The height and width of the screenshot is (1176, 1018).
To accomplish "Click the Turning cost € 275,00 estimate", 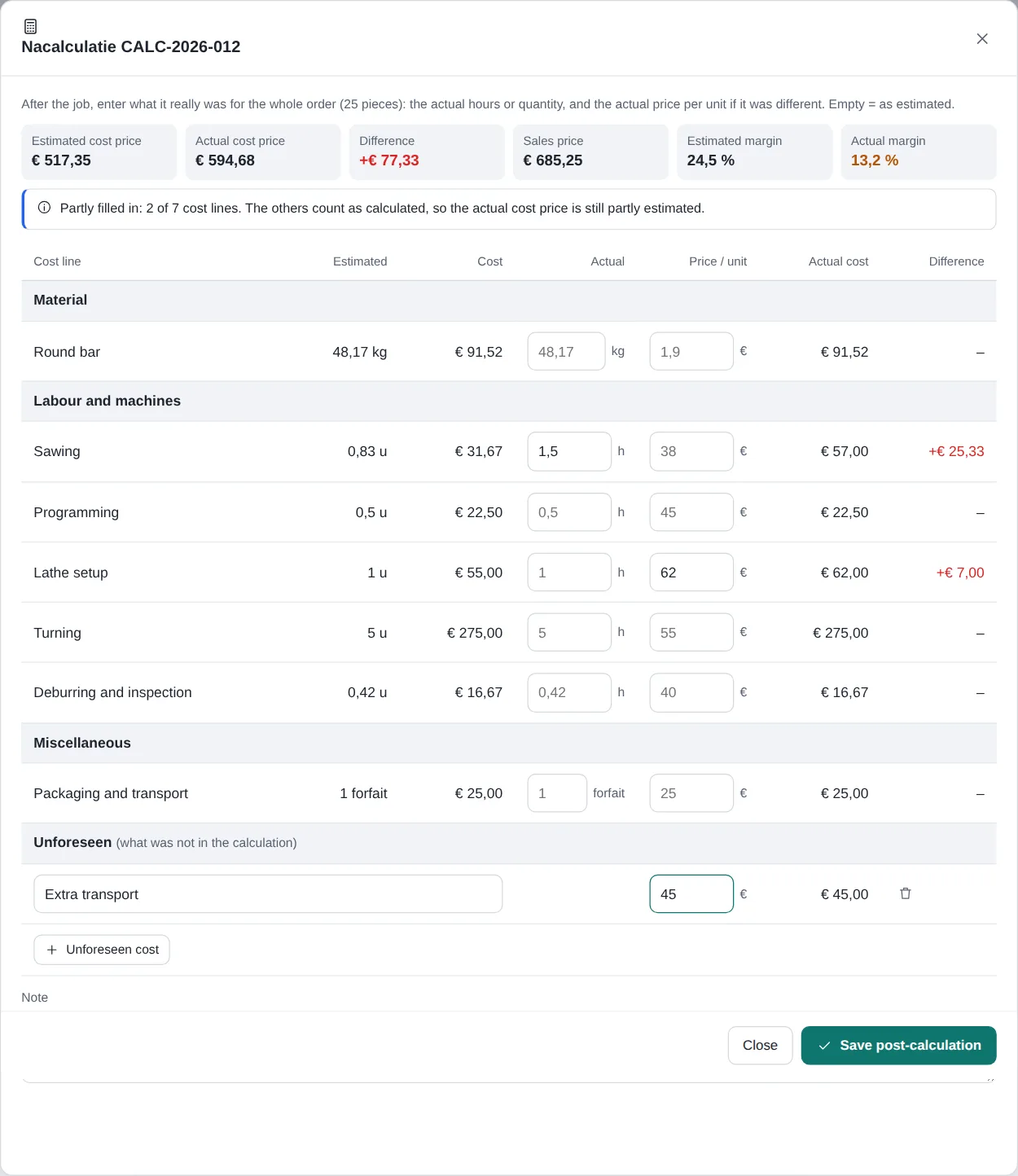I will point(475,633).
